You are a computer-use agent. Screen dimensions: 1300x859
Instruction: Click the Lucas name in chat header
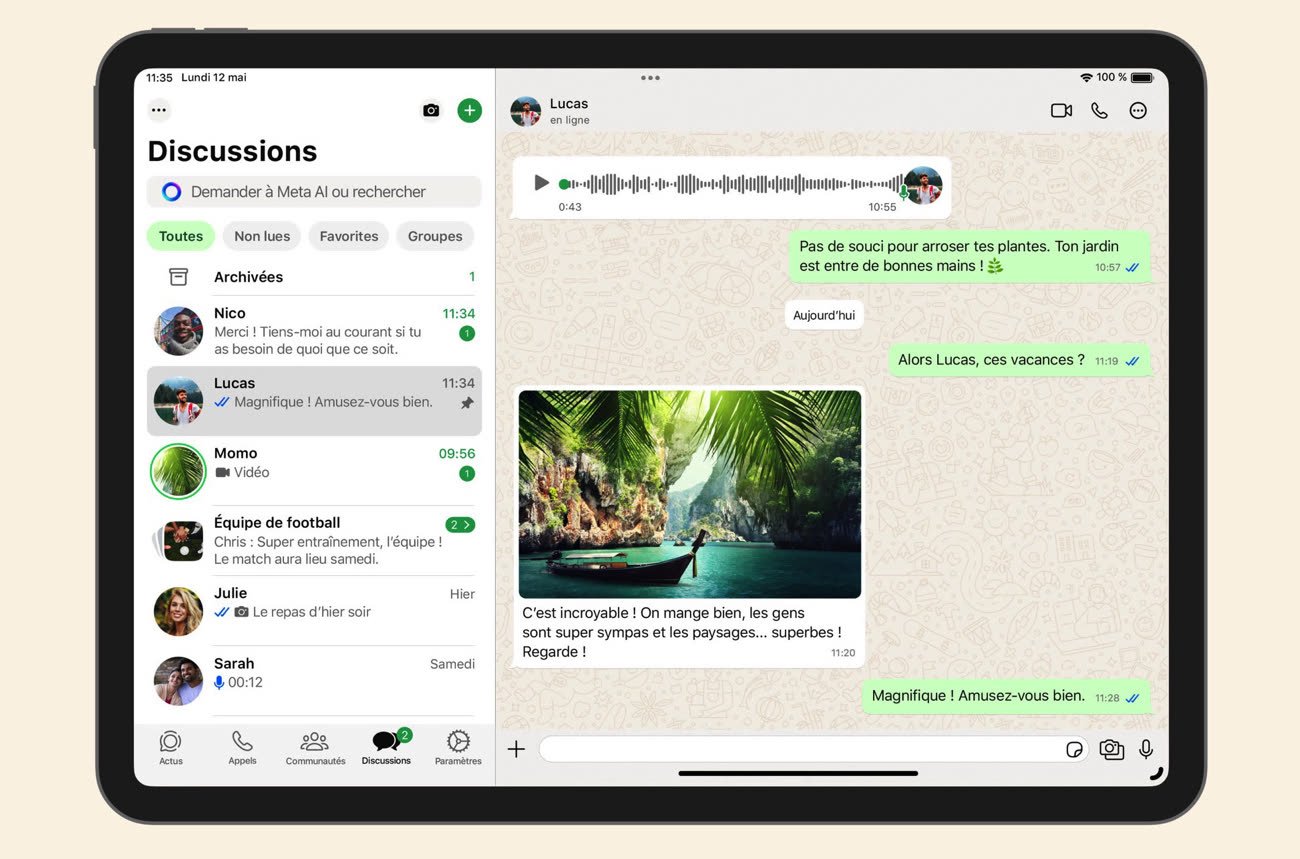569,103
